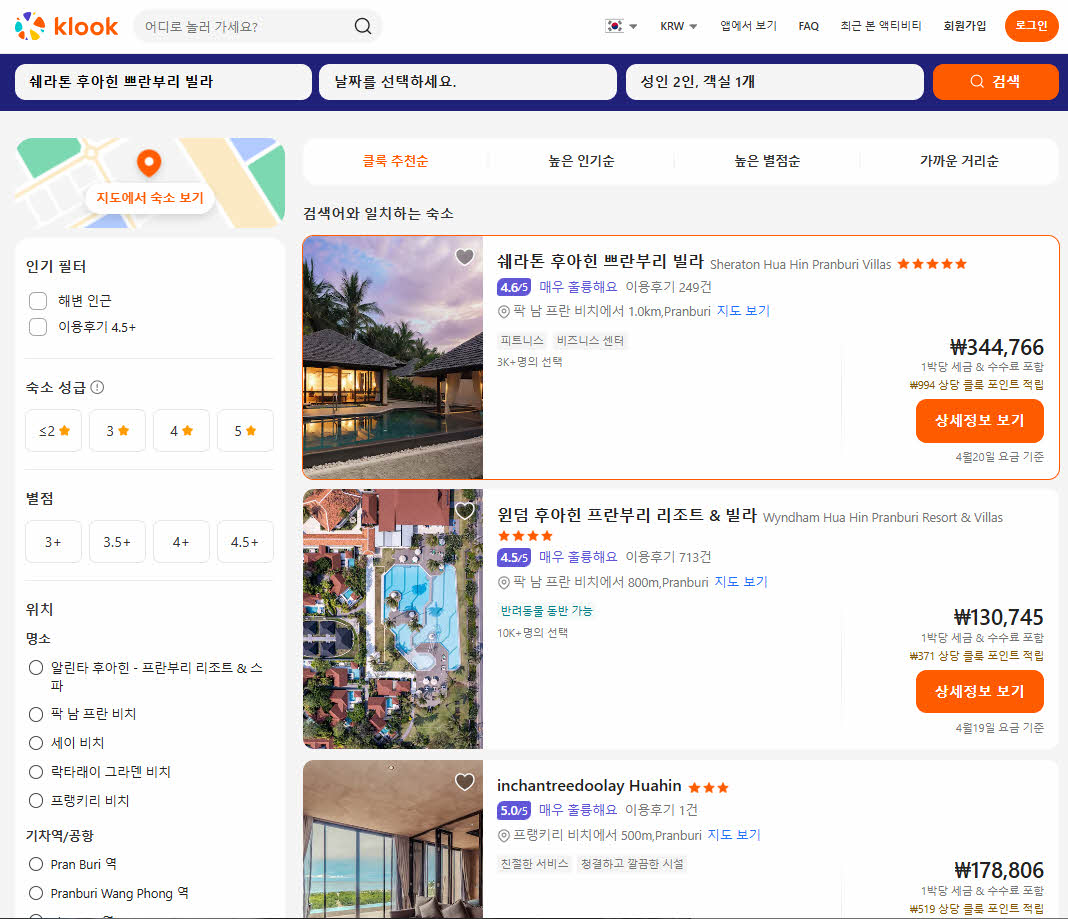Sort by 클룩 추천순 tab
Screen dimensions: 1068x919
[x=395, y=161]
